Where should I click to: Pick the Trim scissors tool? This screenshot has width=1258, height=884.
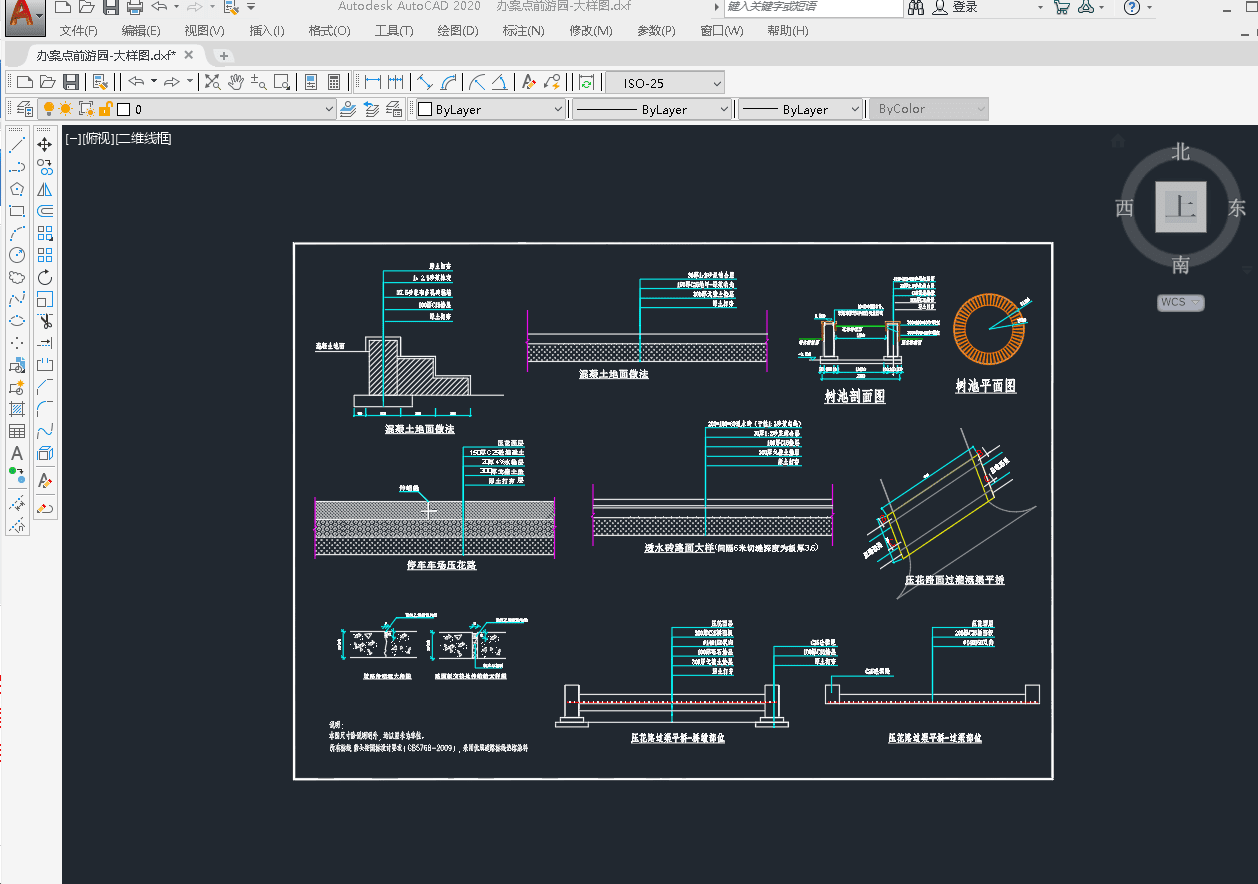pyautogui.click(x=45, y=321)
